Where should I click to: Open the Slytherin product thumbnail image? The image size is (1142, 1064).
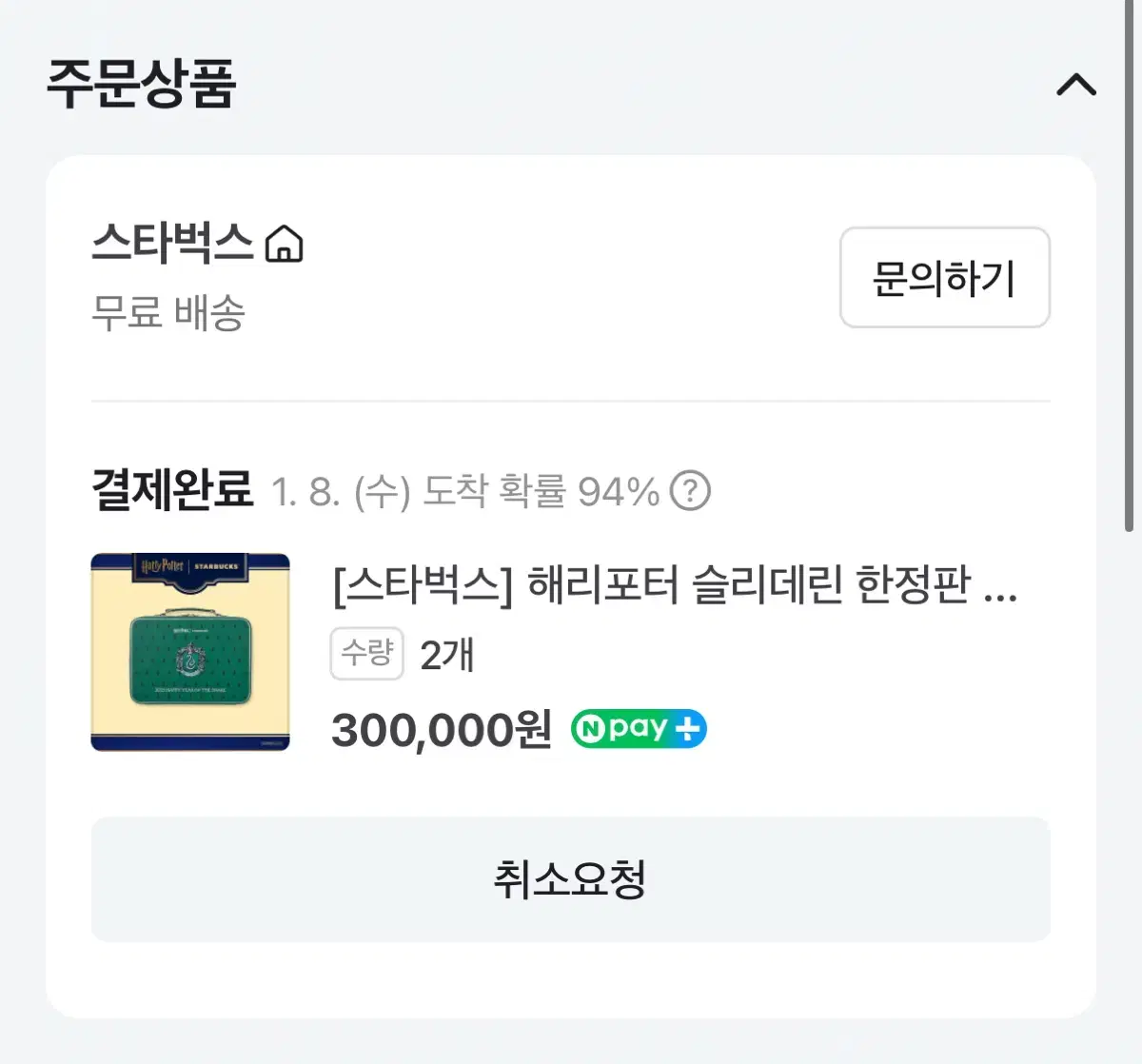click(190, 652)
